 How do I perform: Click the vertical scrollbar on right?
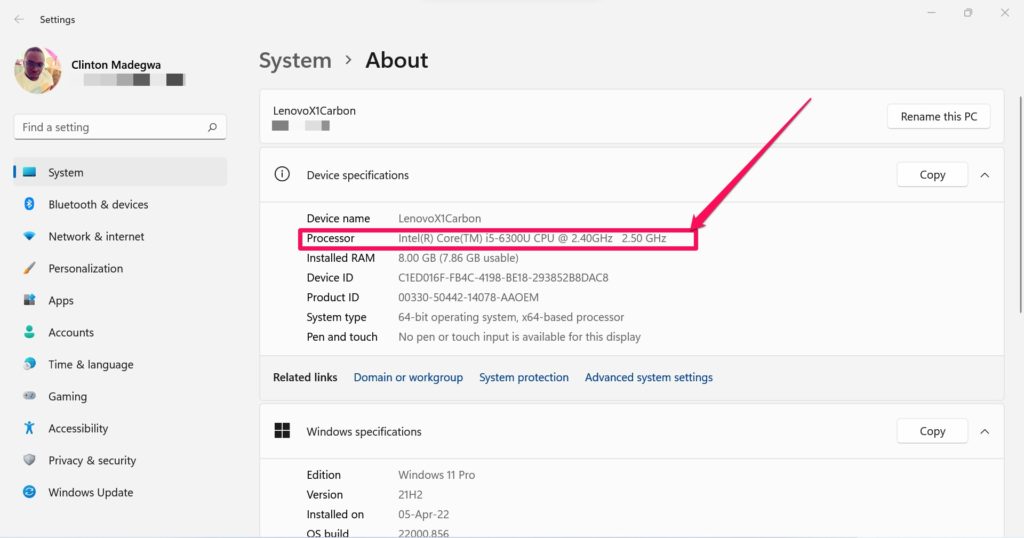tap(1020, 204)
